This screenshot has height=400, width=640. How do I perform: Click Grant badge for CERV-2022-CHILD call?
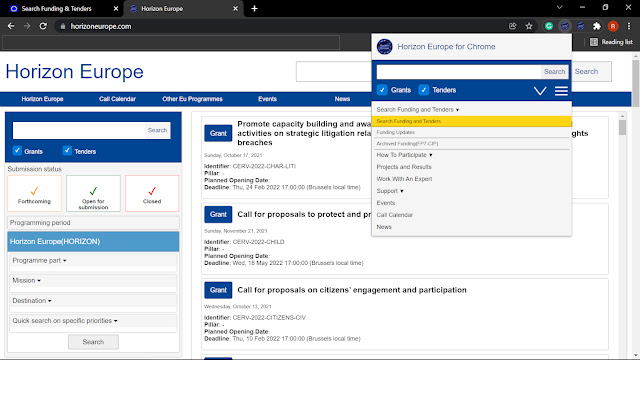pos(218,214)
